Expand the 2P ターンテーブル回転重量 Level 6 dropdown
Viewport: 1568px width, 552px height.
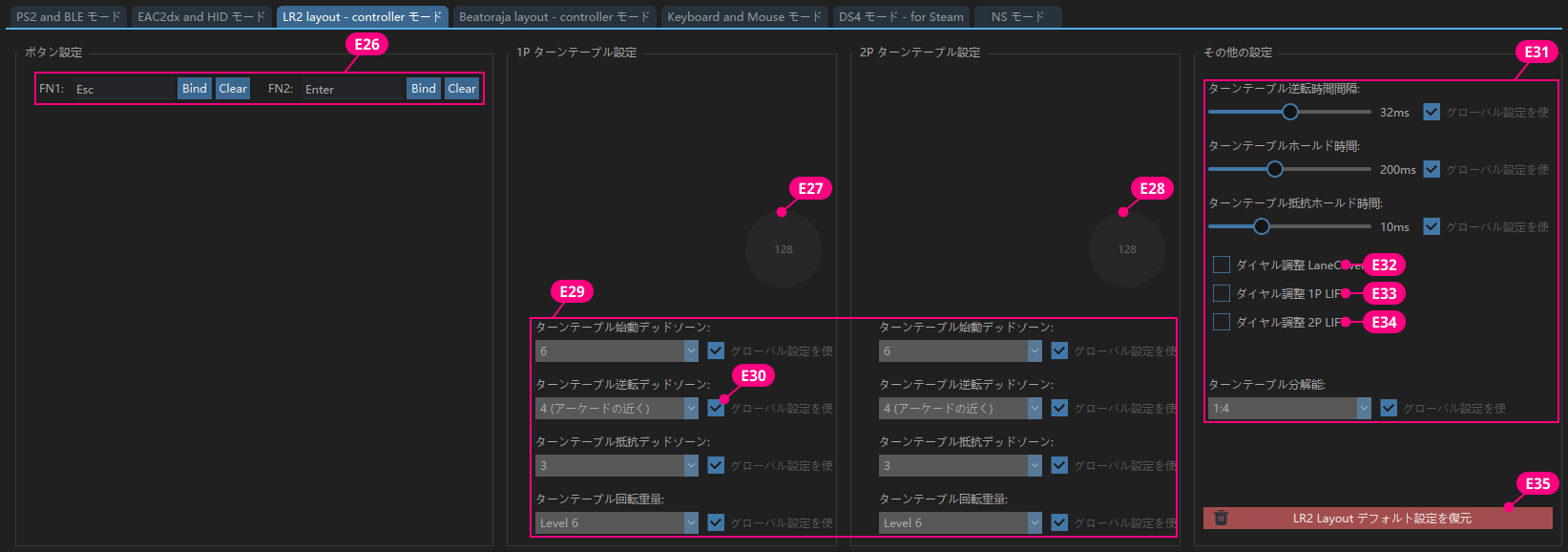tap(961, 522)
